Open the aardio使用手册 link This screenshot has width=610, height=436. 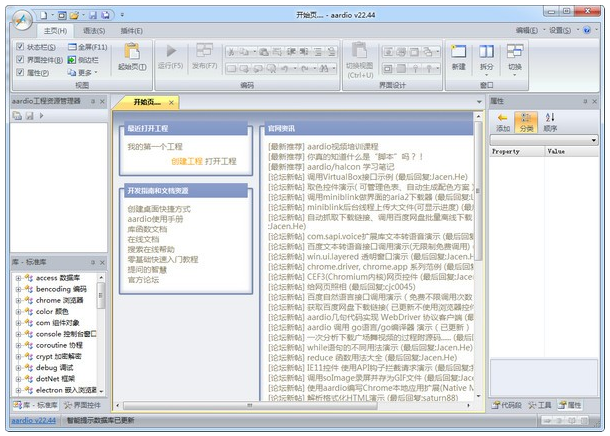155,219
